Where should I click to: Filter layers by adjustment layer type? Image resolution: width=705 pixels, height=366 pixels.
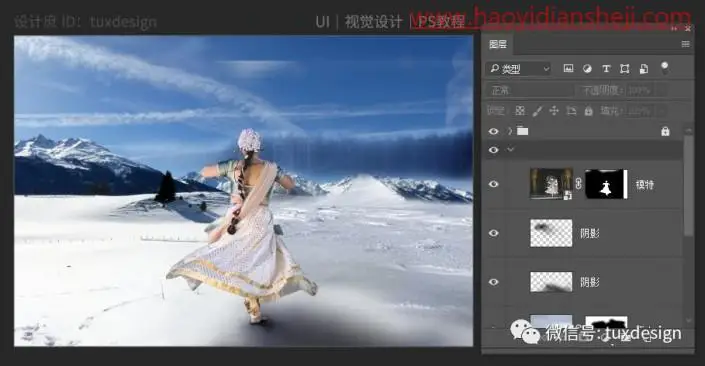pos(587,68)
